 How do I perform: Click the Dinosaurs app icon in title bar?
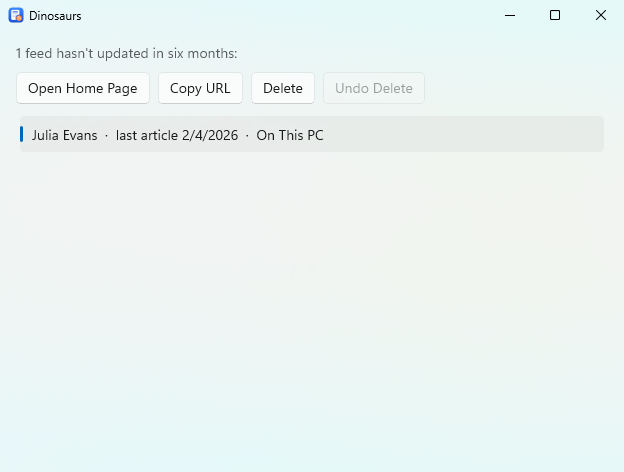click(x=16, y=16)
